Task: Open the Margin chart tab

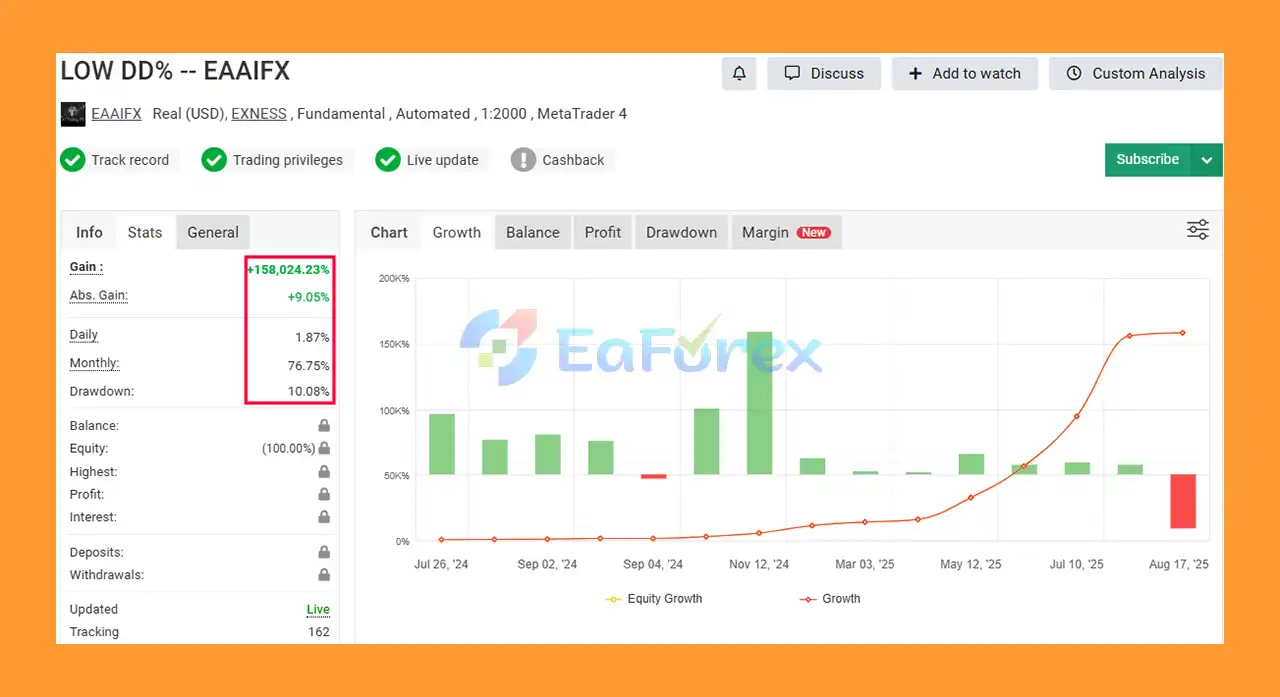Action: (x=786, y=232)
